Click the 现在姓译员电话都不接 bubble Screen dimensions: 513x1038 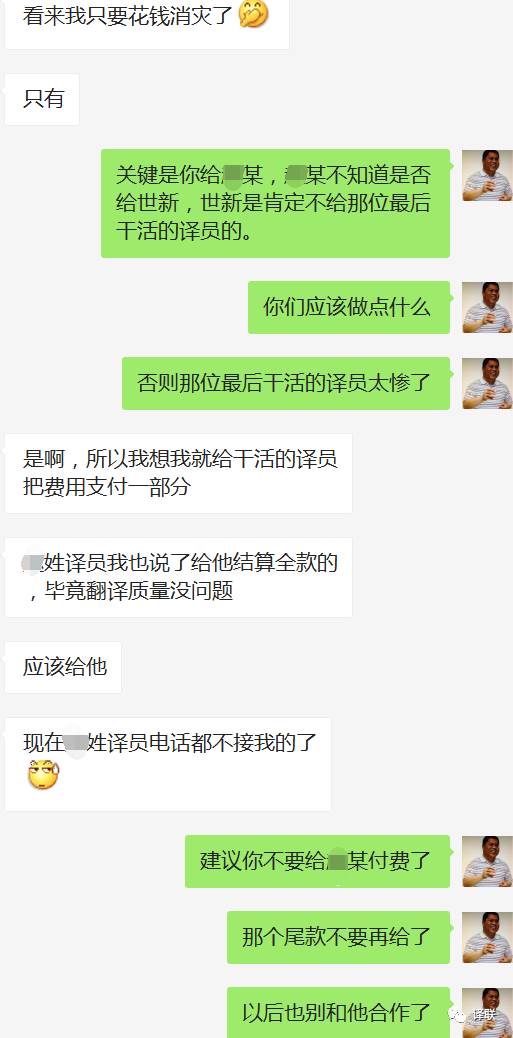click(168, 765)
